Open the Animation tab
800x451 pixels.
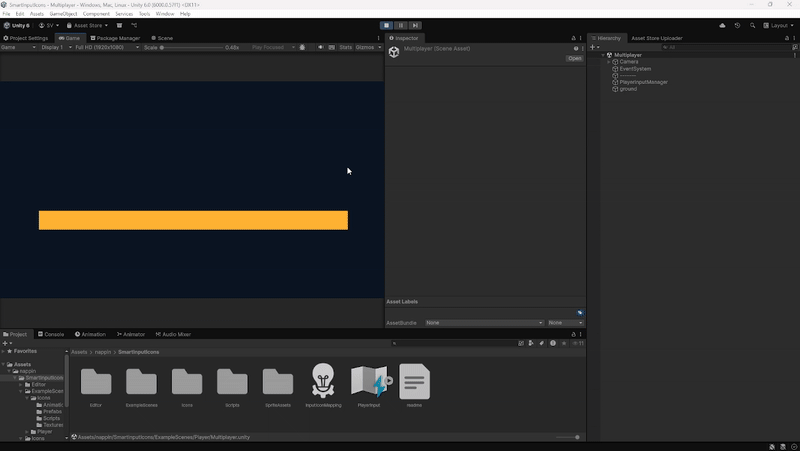[90, 335]
